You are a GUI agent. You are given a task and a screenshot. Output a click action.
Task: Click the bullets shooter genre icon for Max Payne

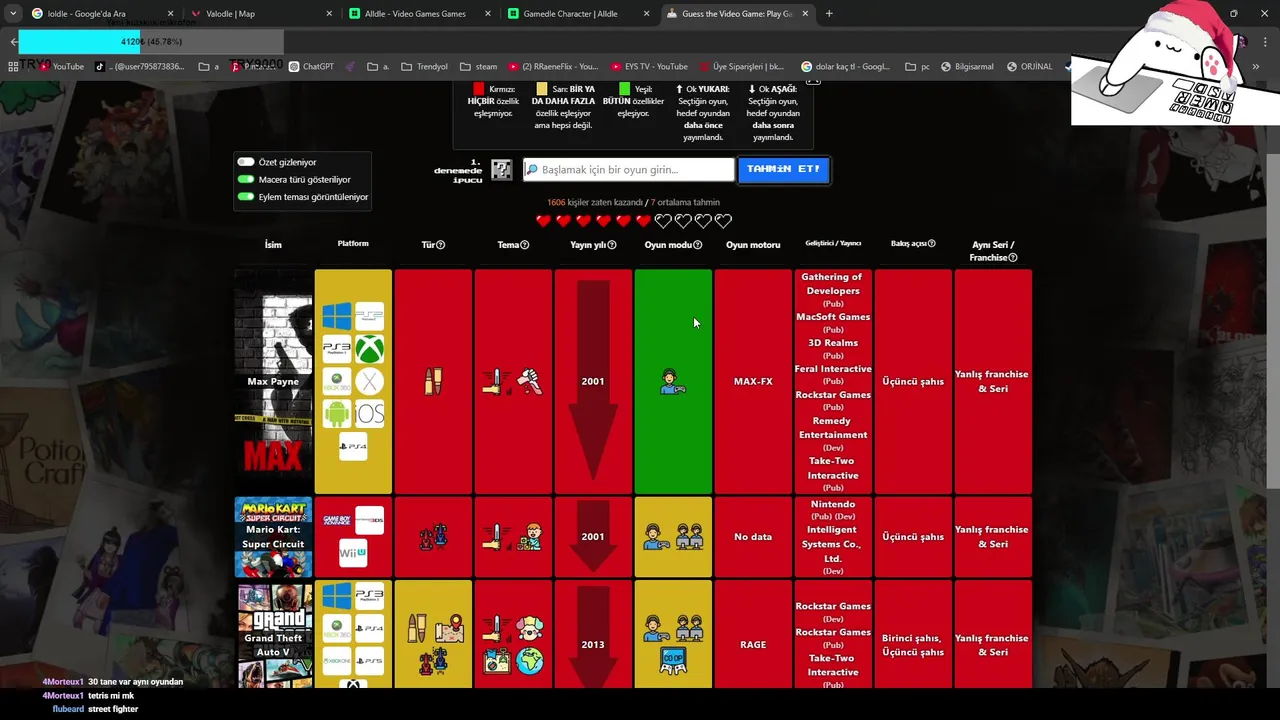click(433, 381)
